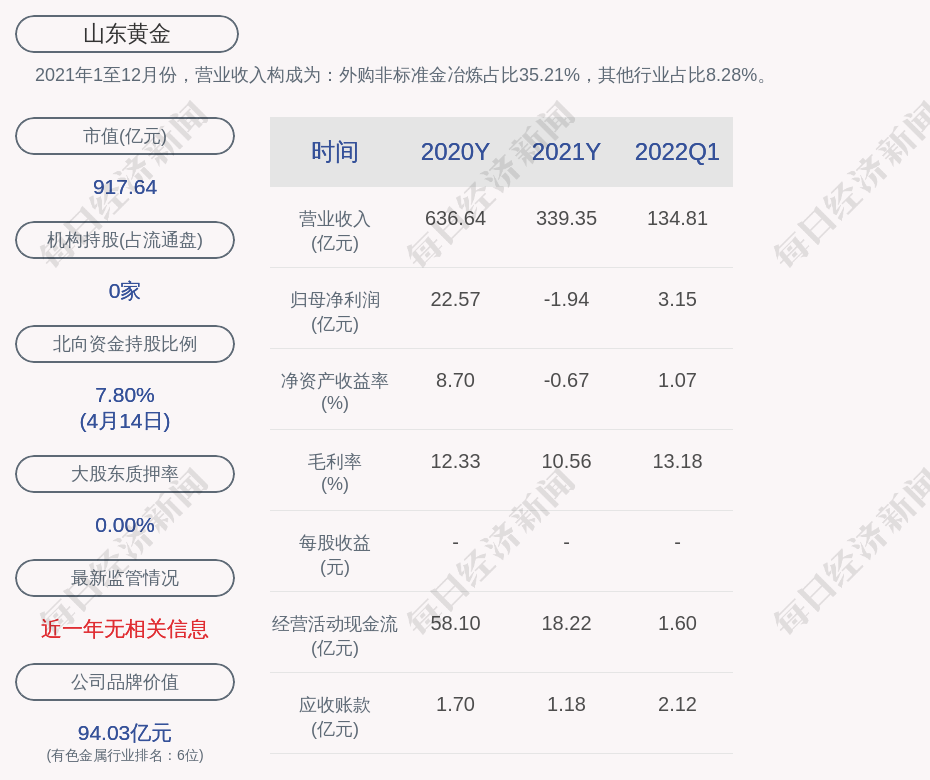Click the 应收账款 row label
The image size is (930, 780).
tap(335, 717)
